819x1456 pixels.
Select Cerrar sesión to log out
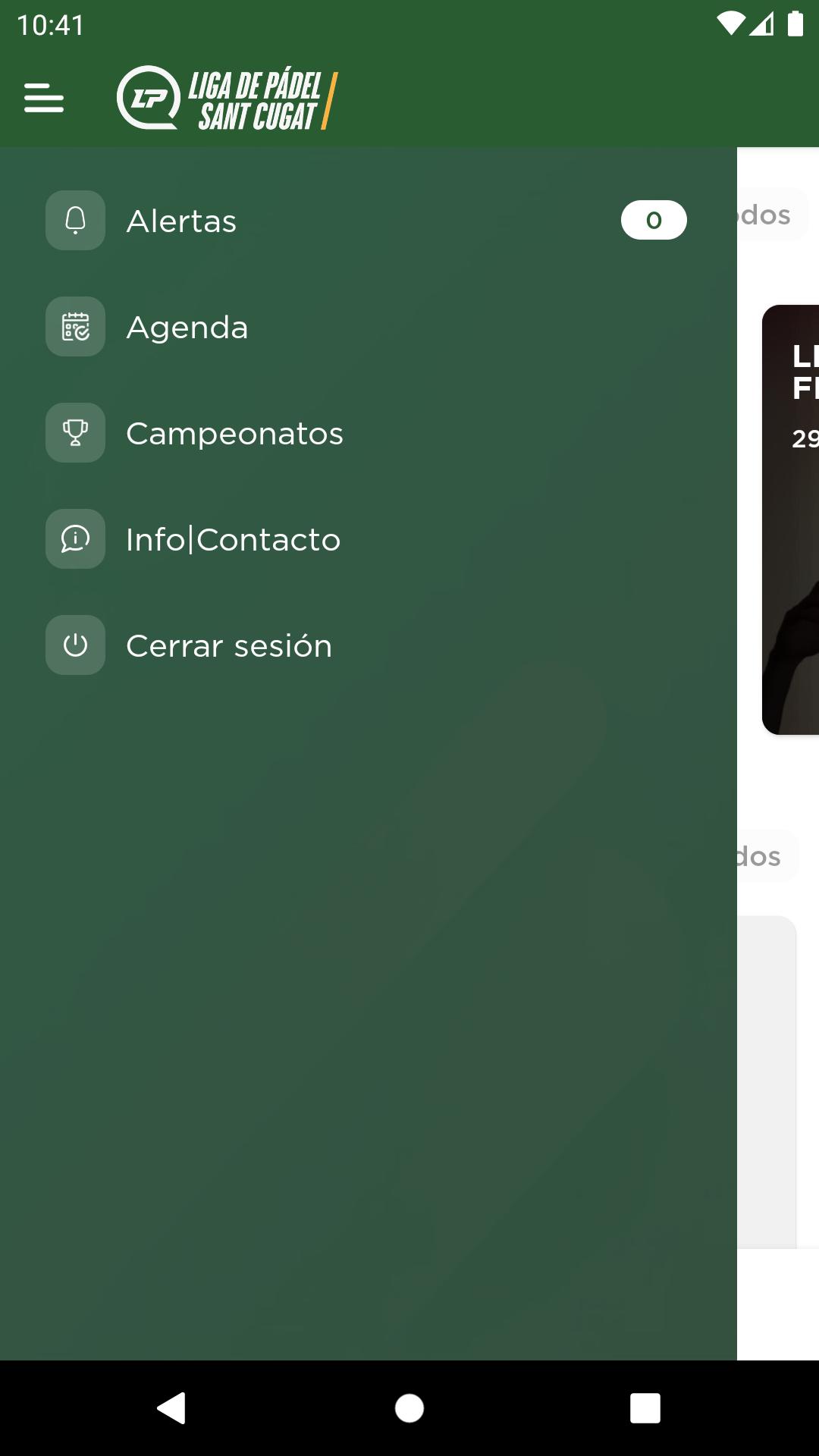pyautogui.click(x=368, y=645)
